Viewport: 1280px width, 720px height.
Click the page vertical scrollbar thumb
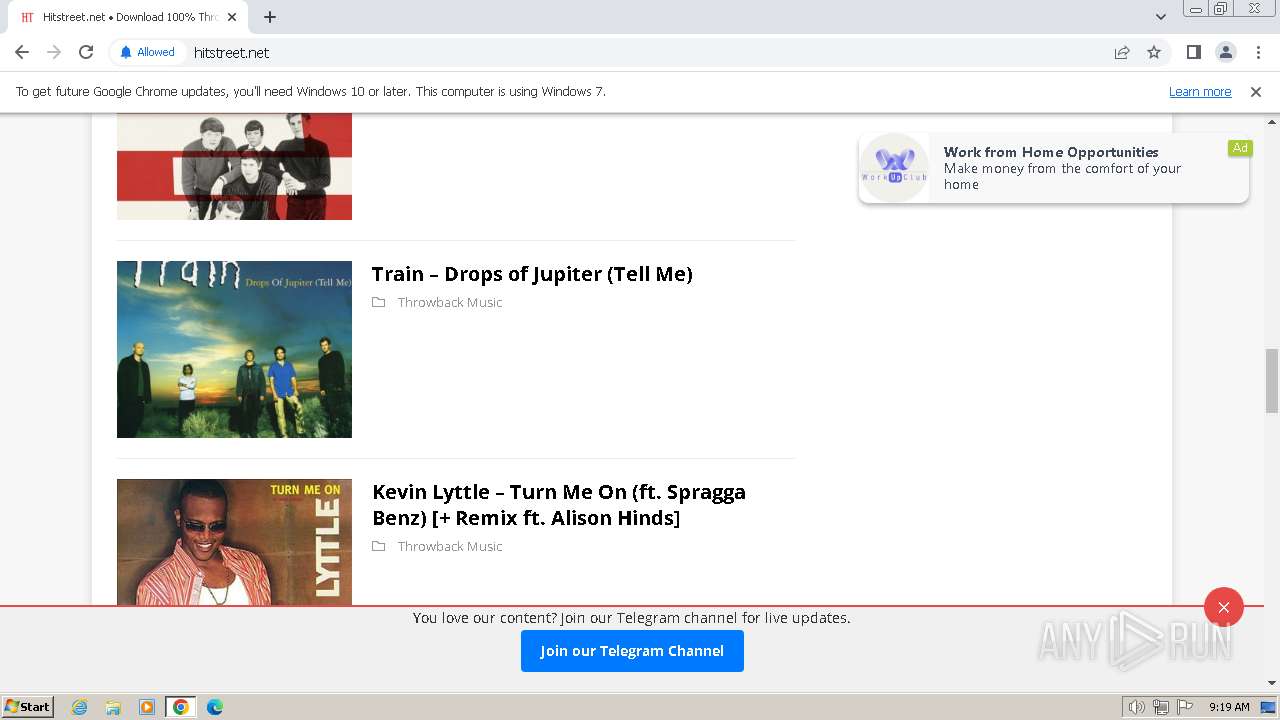point(1272,380)
